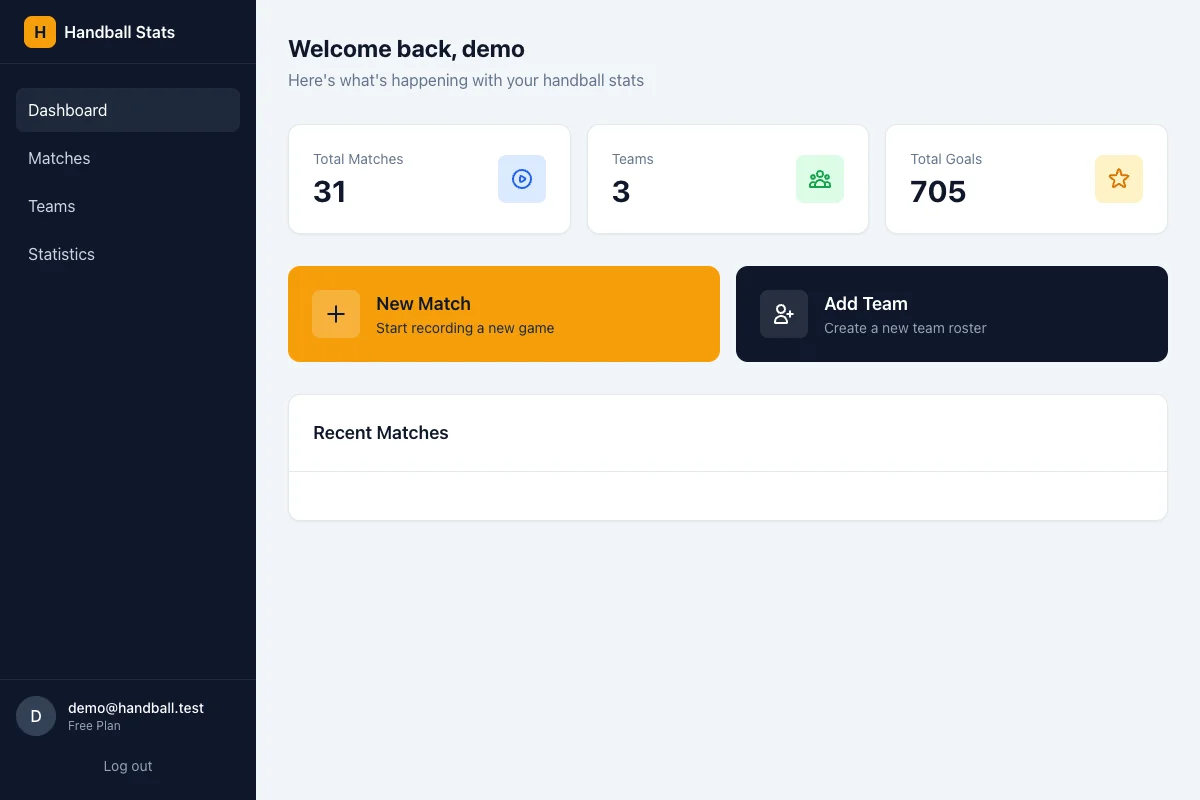1200x800 pixels.
Task: Click the demo@handball.test email
Action: (x=136, y=708)
